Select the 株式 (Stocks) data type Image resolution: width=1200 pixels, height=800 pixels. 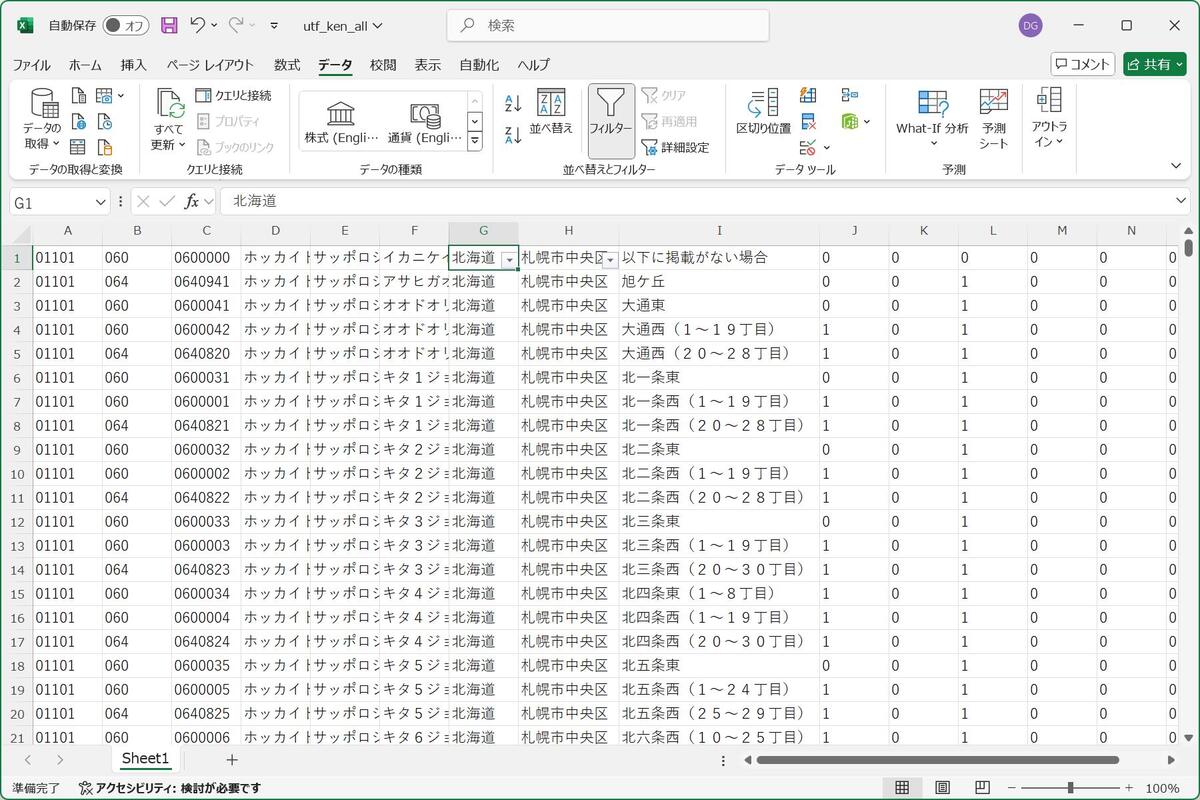(341, 124)
